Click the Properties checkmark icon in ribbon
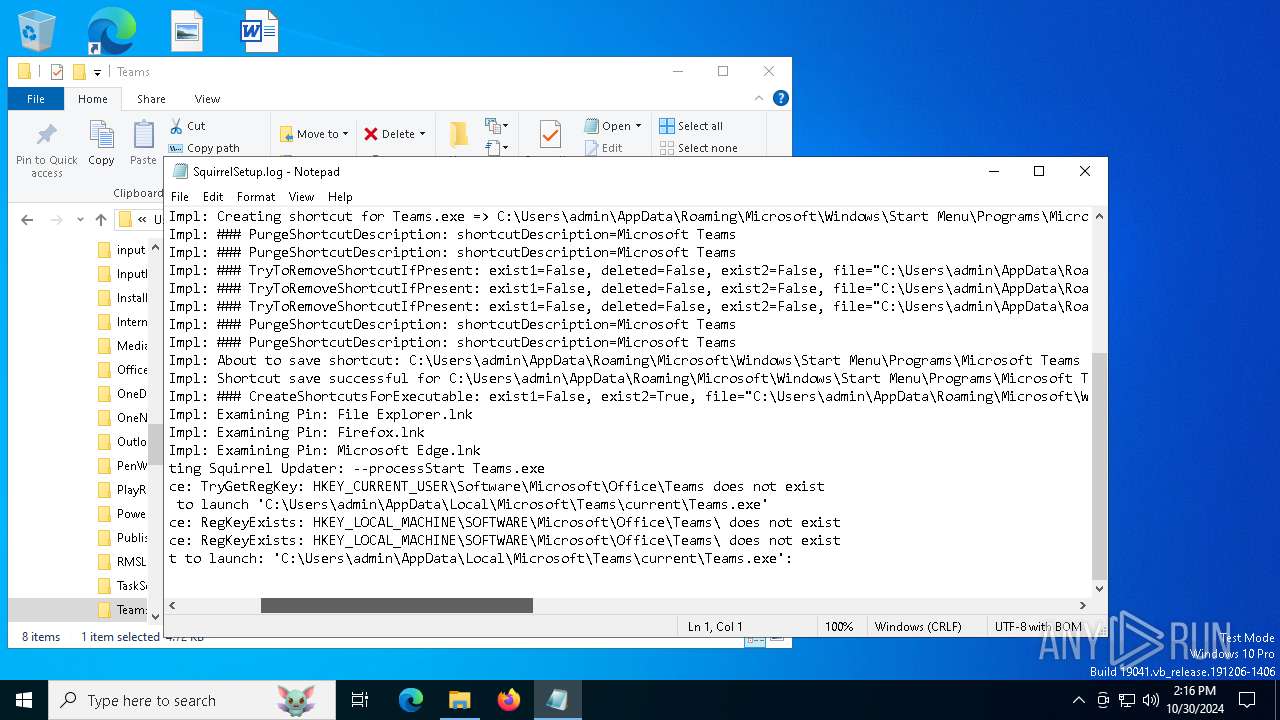Image resolution: width=1280 pixels, height=720 pixels. (x=549, y=135)
